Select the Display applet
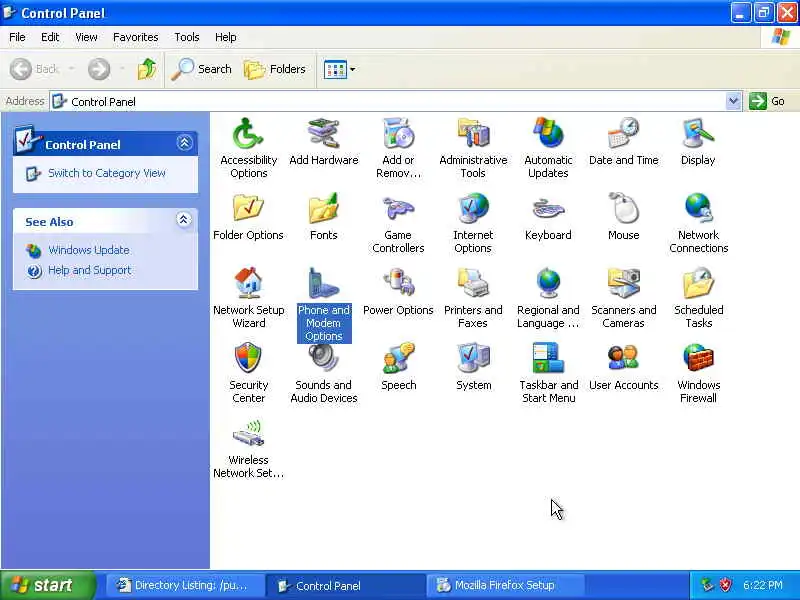800x600 pixels. tap(698, 142)
